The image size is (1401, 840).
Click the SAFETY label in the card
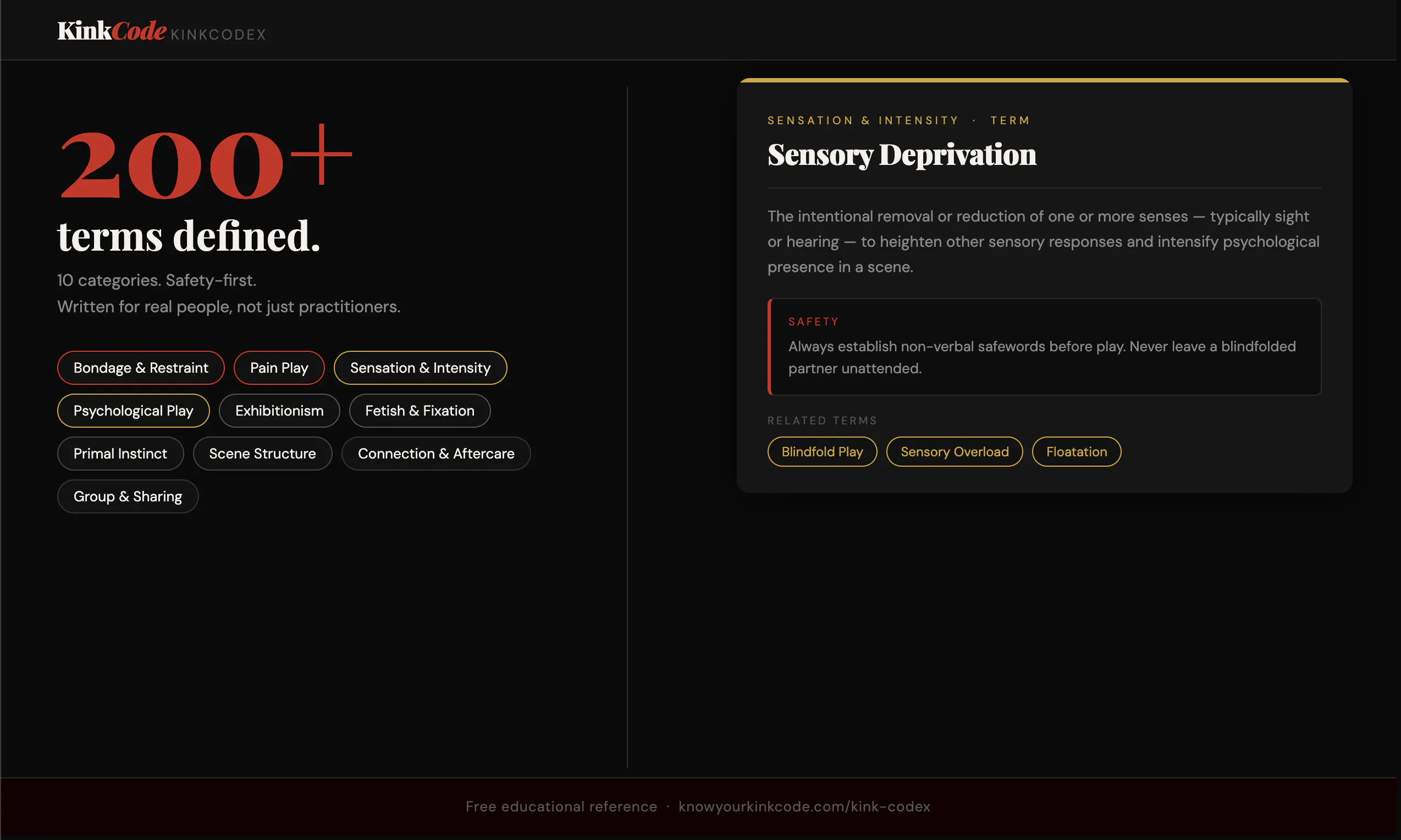point(813,322)
